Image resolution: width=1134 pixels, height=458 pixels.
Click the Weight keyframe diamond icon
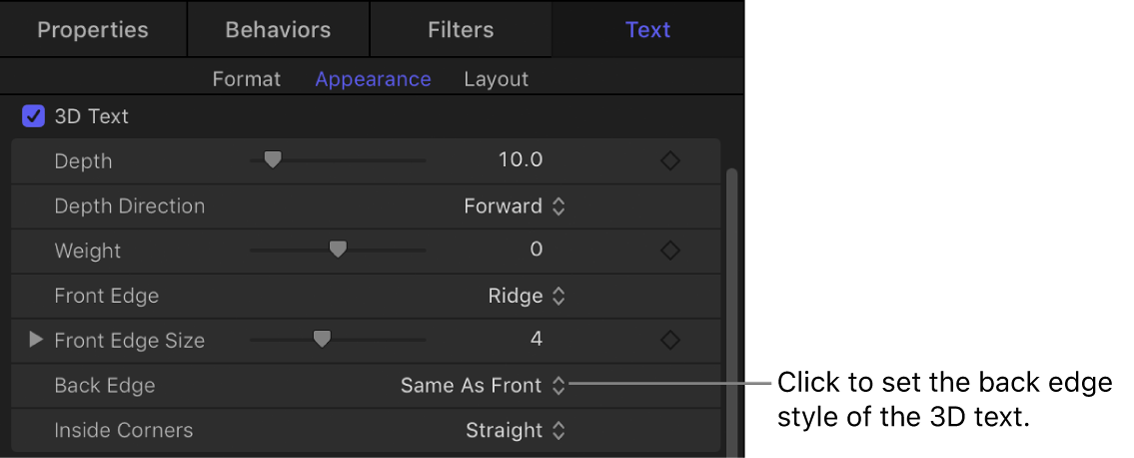[671, 250]
